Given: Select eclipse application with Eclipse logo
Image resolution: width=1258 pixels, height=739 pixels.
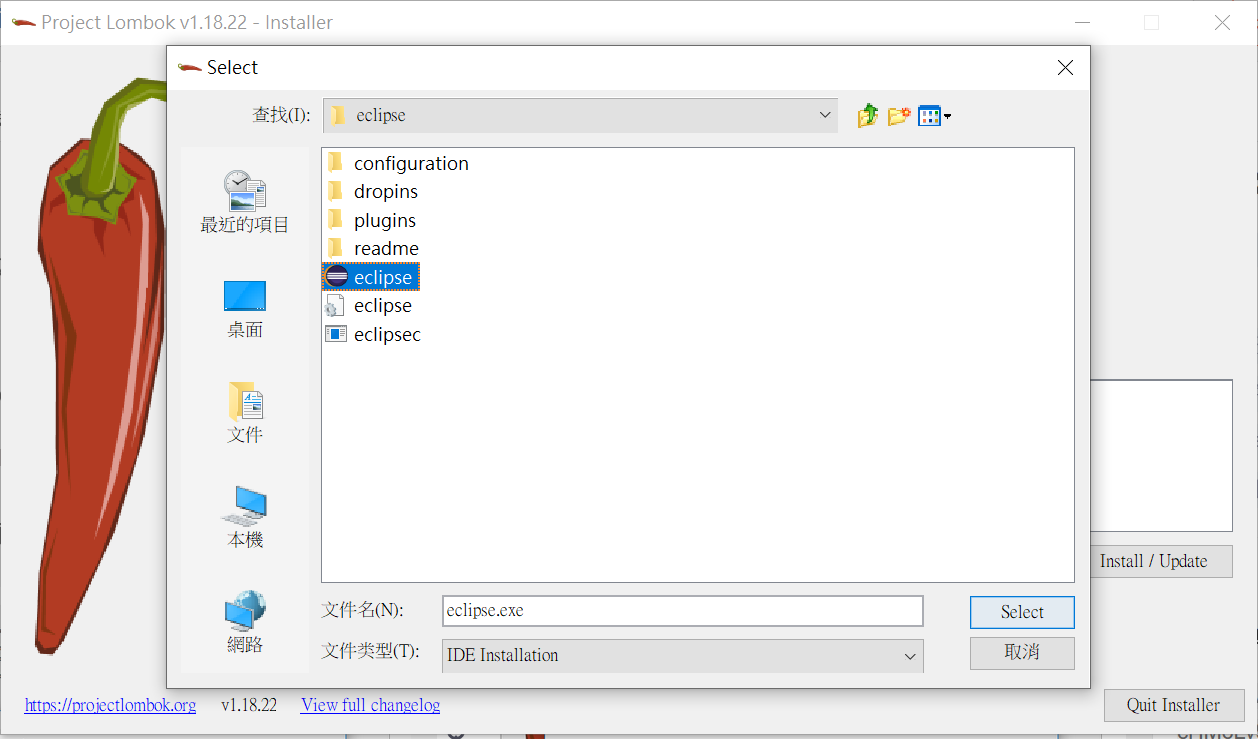Looking at the screenshot, I should [x=370, y=277].
